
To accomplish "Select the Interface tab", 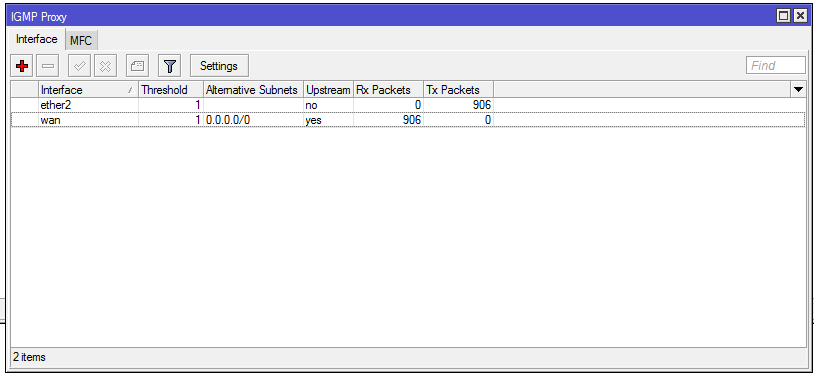I will pos(37,40).
